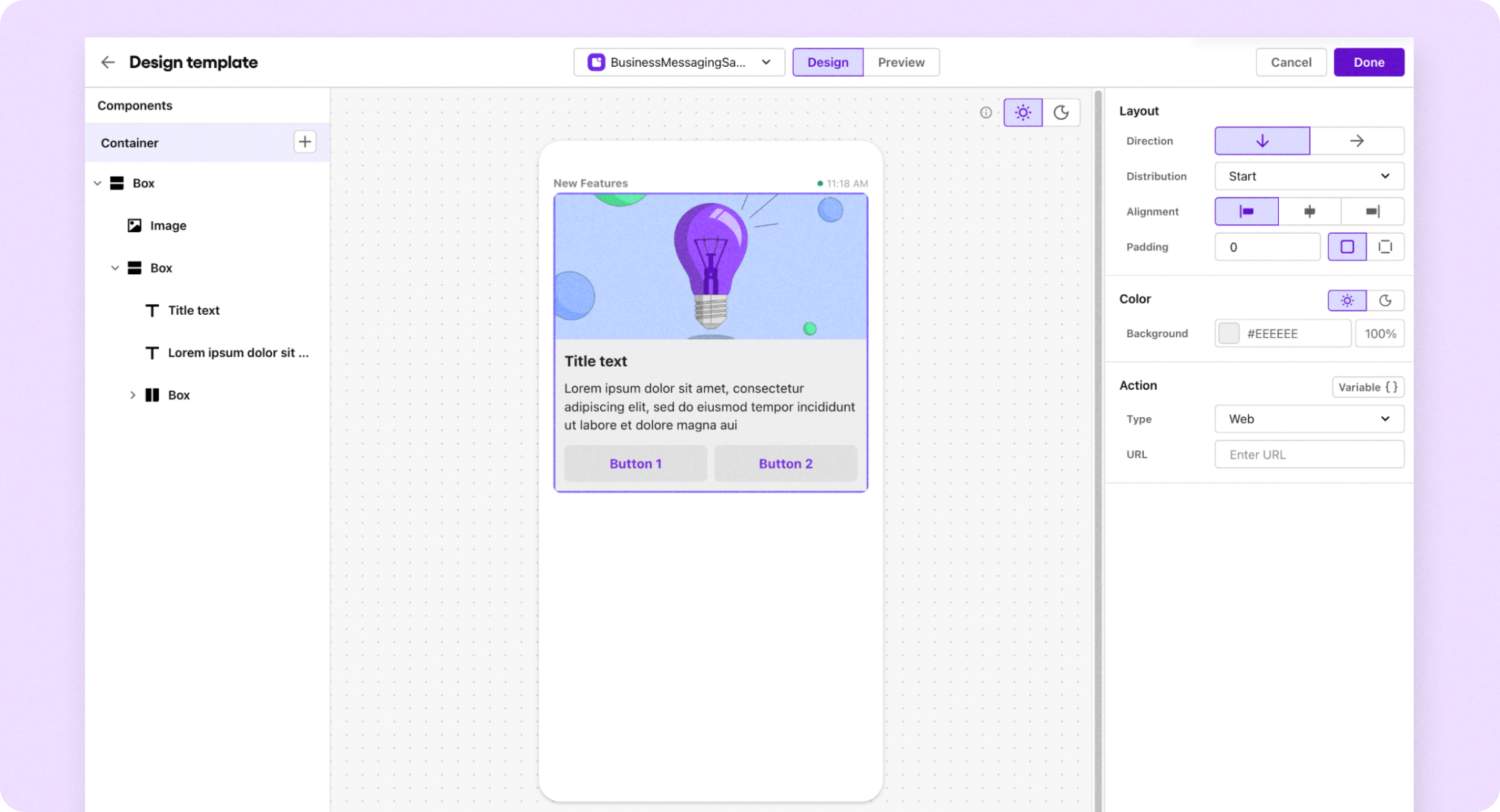The width and height of the screenshot is (1500, 812).
Task: Switch canvas preview to dark mode
Action: point(1061,112)
